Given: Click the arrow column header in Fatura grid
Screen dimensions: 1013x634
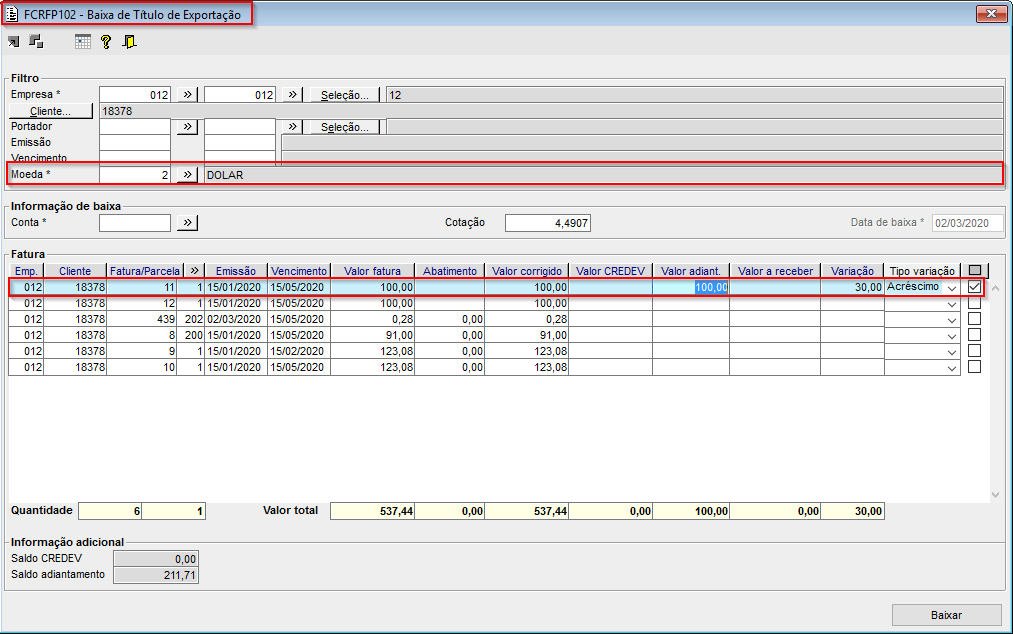Looking at the screenshot, I should pyautogui.click(x=194, y=271).
